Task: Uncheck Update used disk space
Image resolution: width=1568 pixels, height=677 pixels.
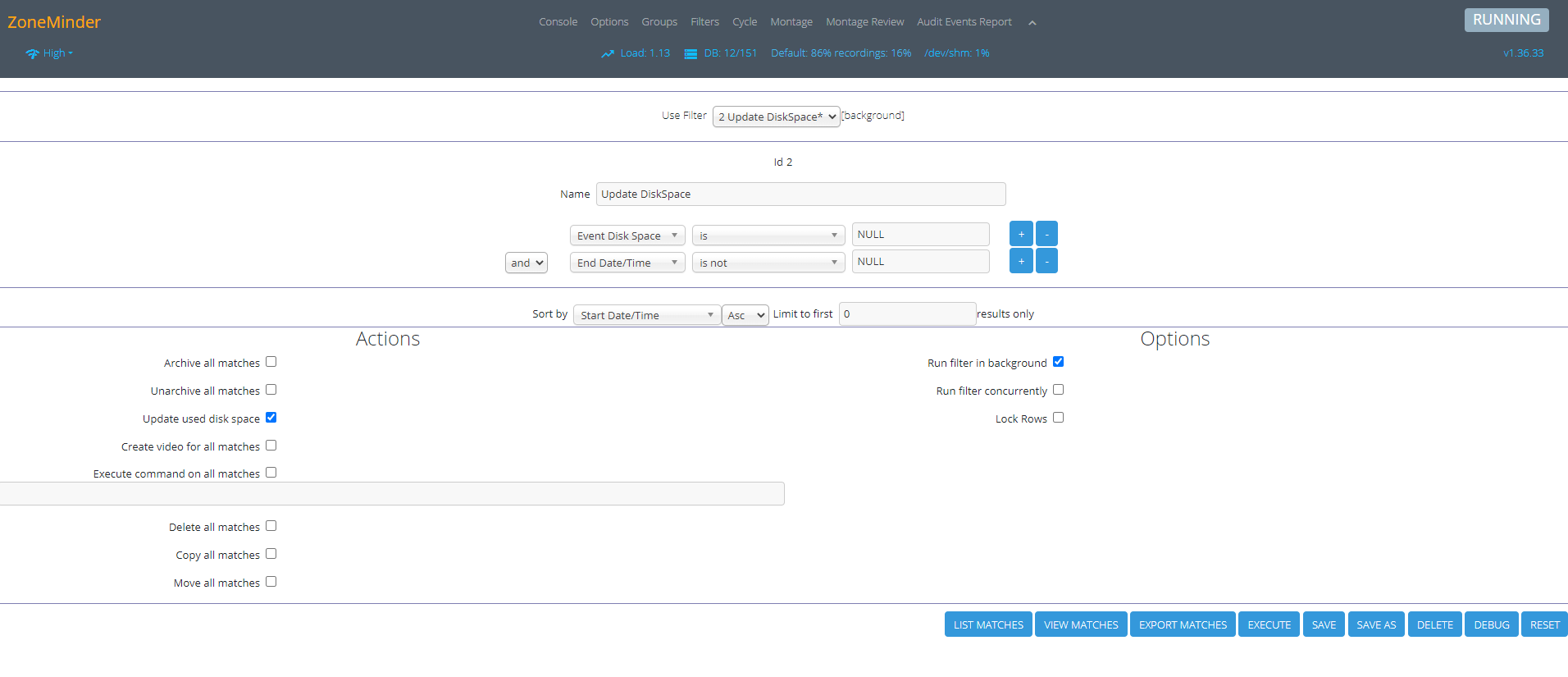Action: (271, 418)
